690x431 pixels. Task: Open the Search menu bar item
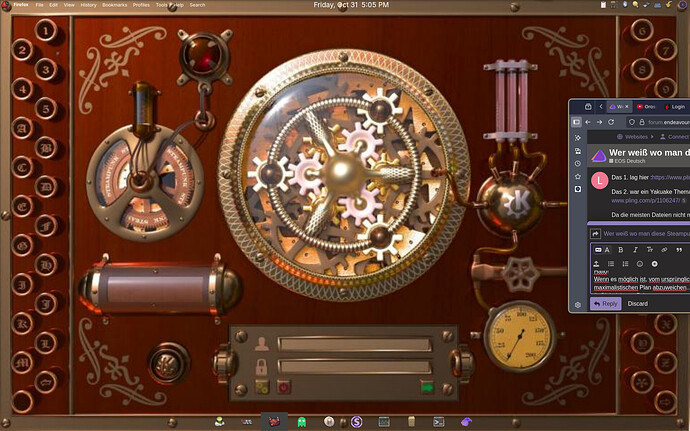[197, 5]
